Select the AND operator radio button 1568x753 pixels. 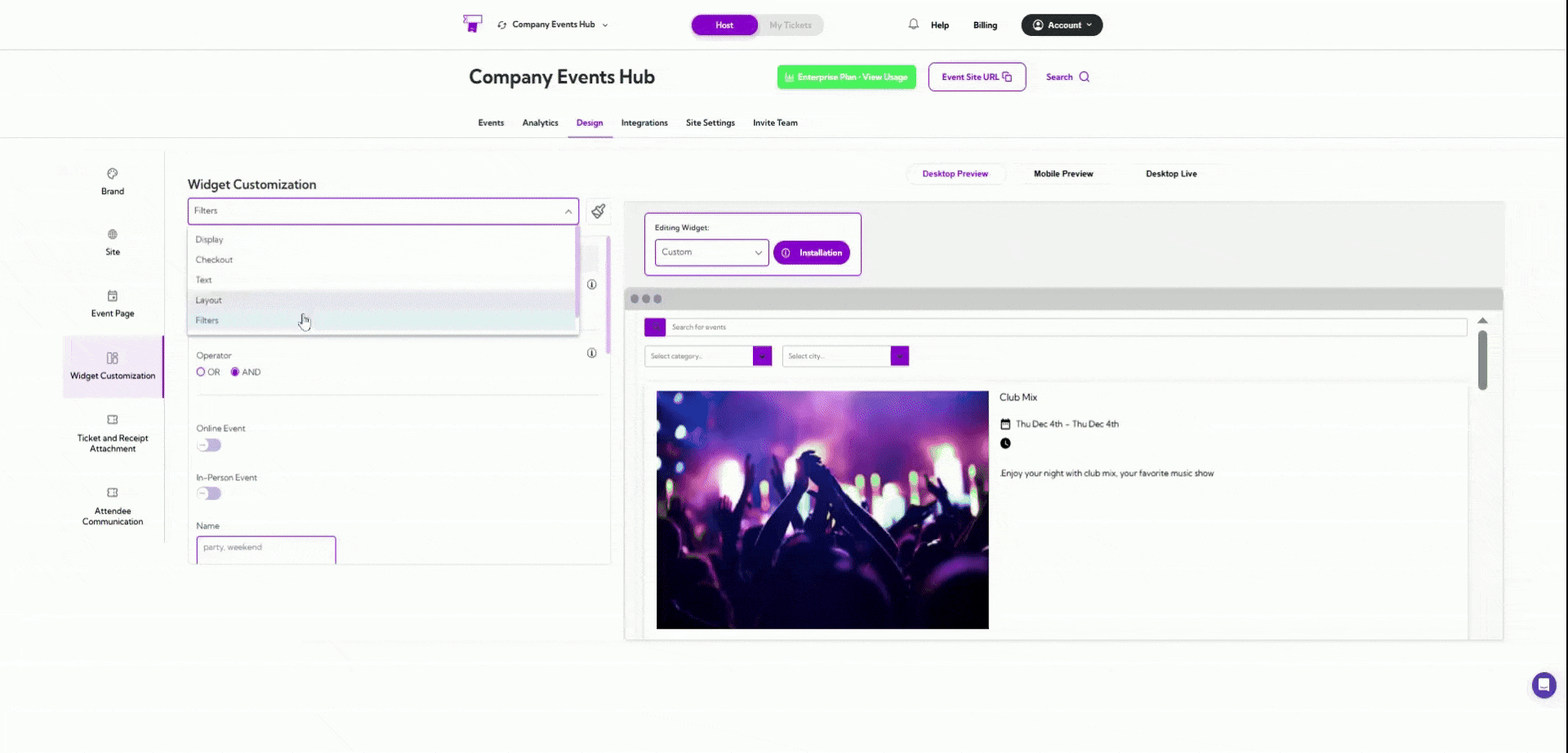pyautogui.click(x=235, y=372)
